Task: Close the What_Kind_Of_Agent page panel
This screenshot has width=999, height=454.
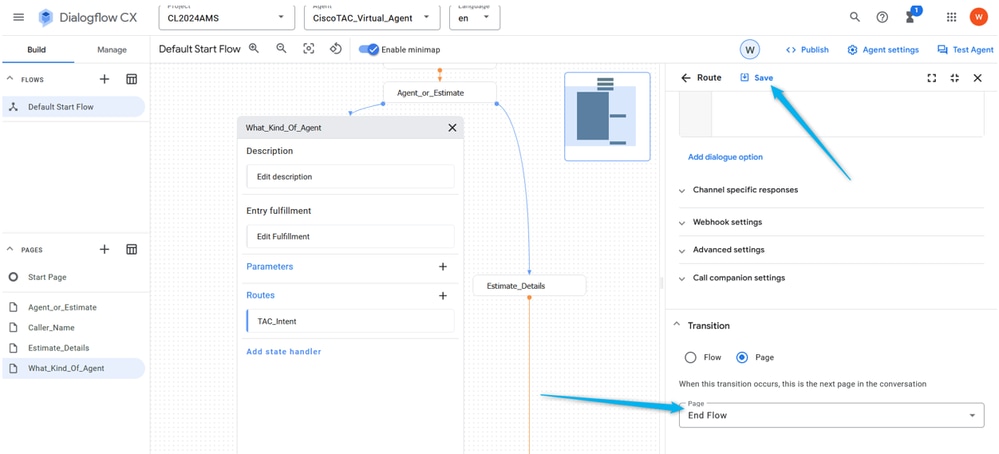Action: coord(452,127)
